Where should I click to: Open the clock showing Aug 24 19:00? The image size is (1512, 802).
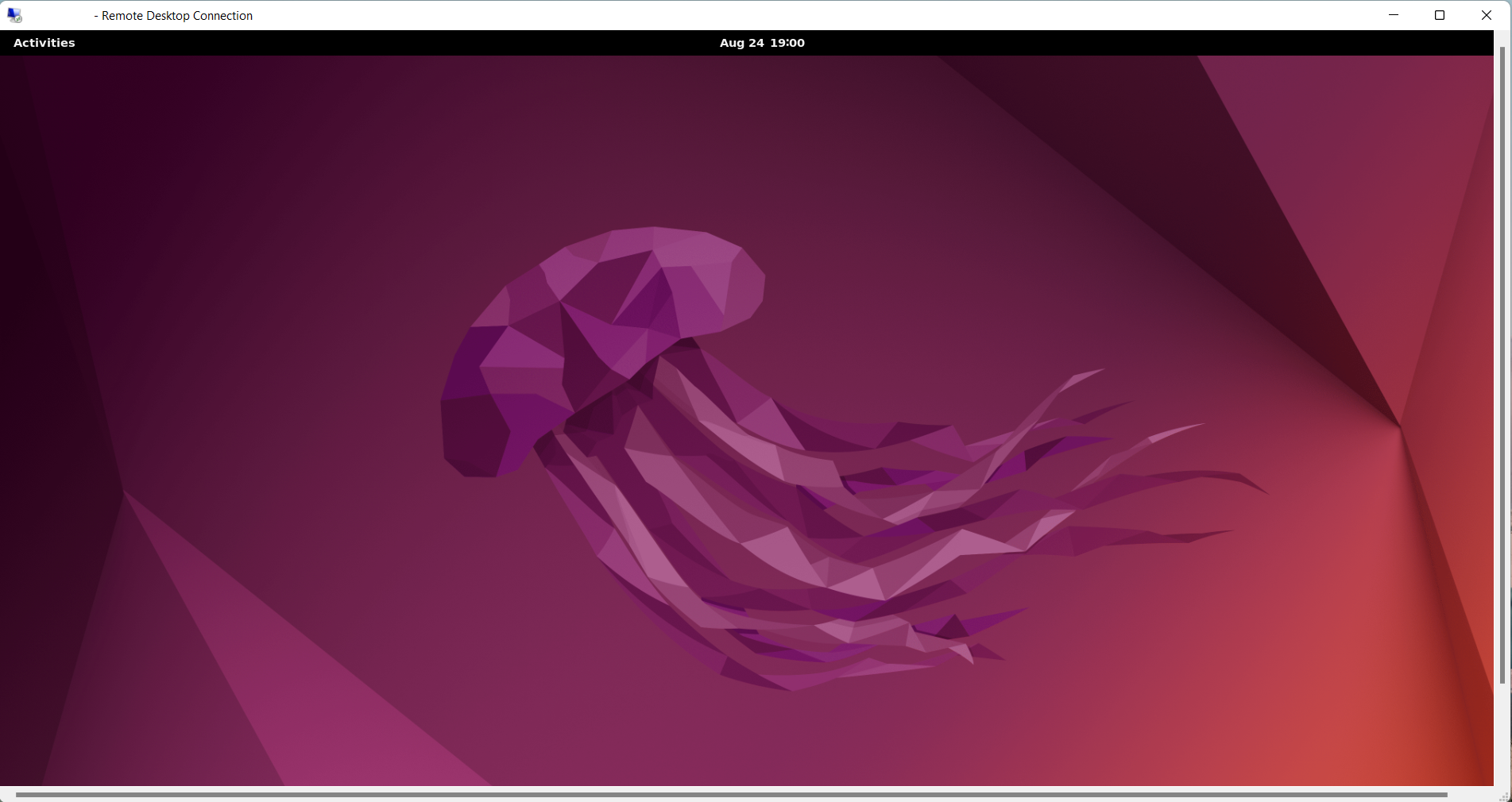(762, 43)
